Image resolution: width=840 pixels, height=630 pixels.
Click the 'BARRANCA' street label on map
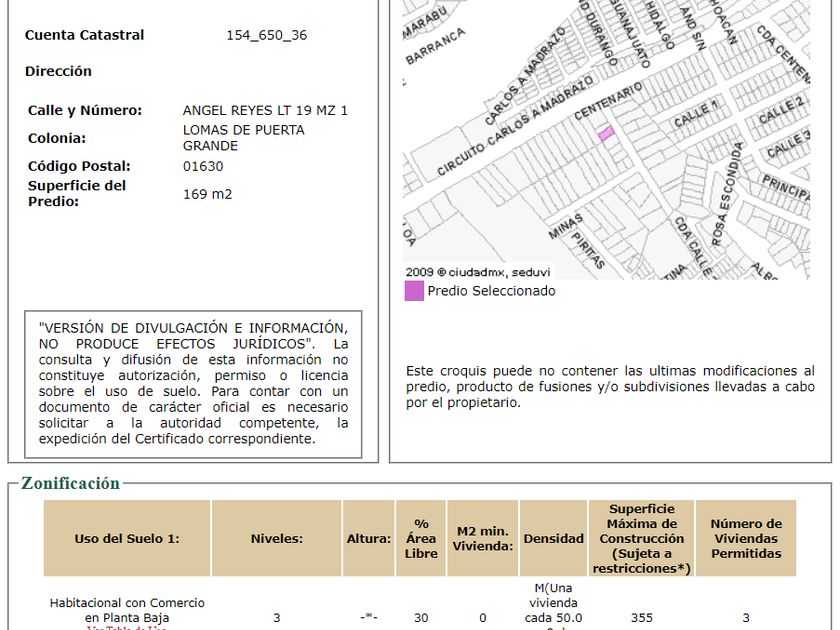coord(436,47)
